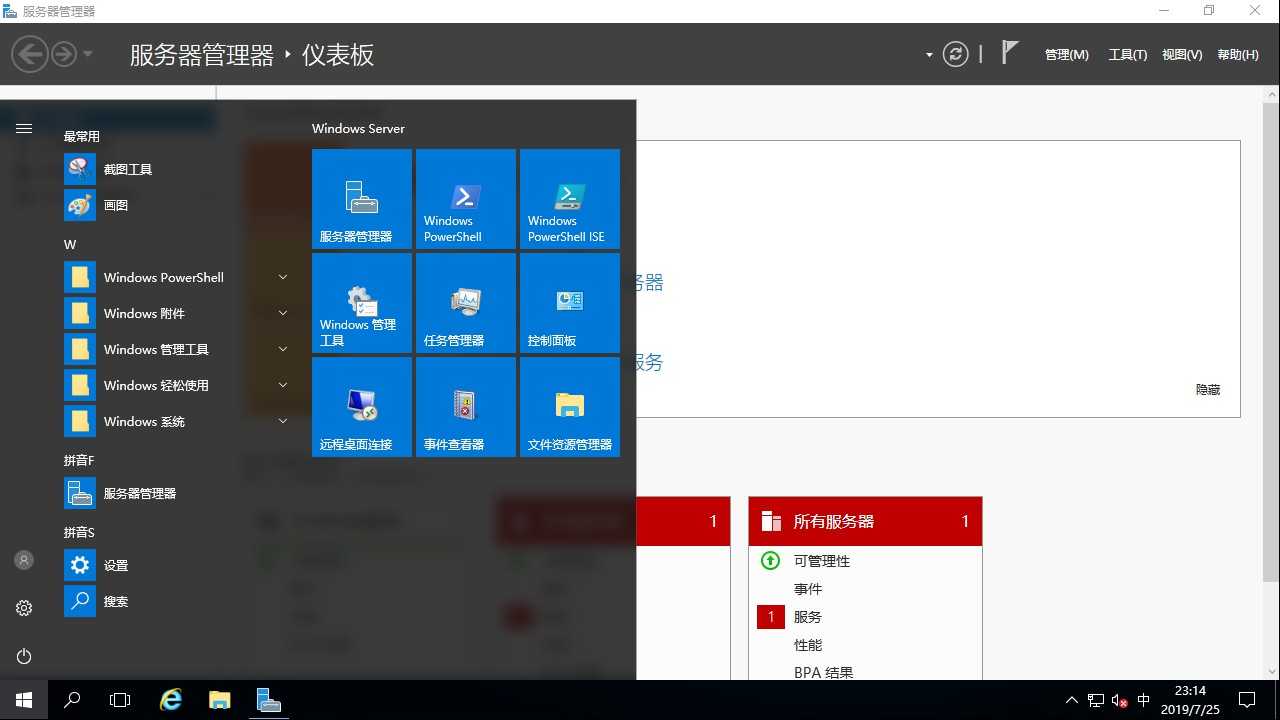The width and height of the screenshot is (1280, 720).
Task: Click the W letter group header
Action: pyautogui.click(x=70, y=245)
